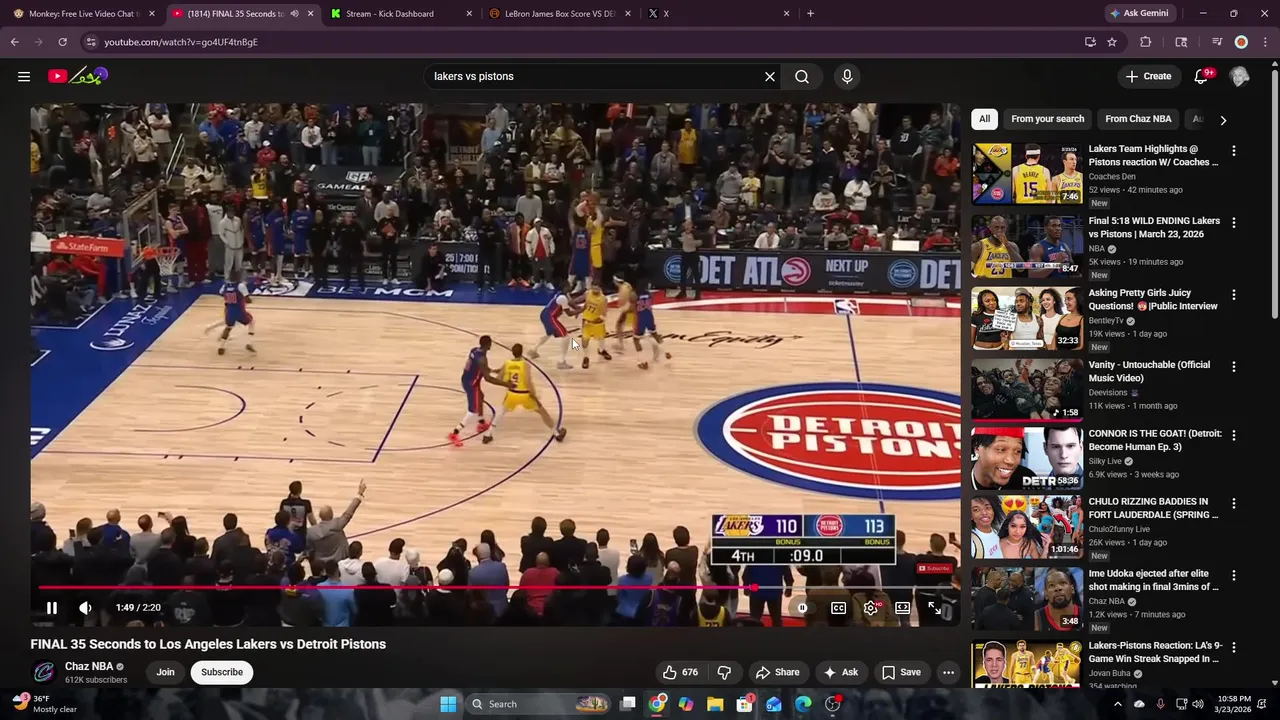
Task: Save video to a playlist
Action: pyautogui.click(x=901, y=672)
